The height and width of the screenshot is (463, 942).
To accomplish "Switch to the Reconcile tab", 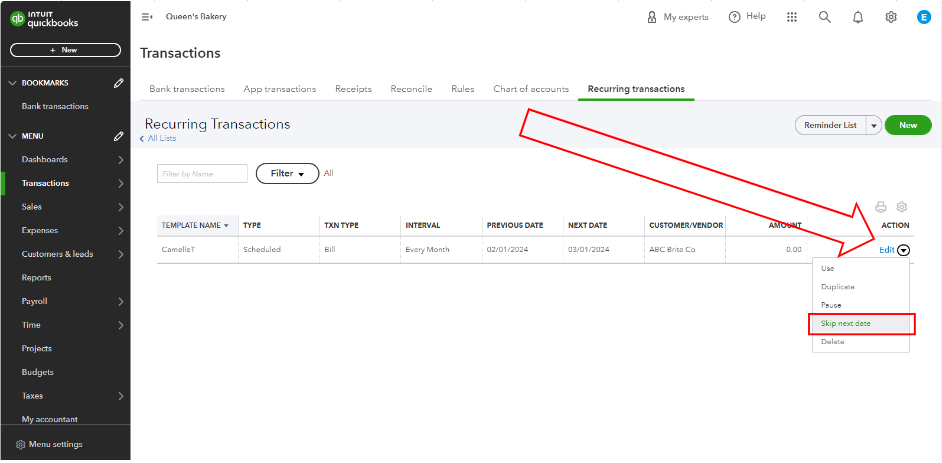I will [411, 89].
